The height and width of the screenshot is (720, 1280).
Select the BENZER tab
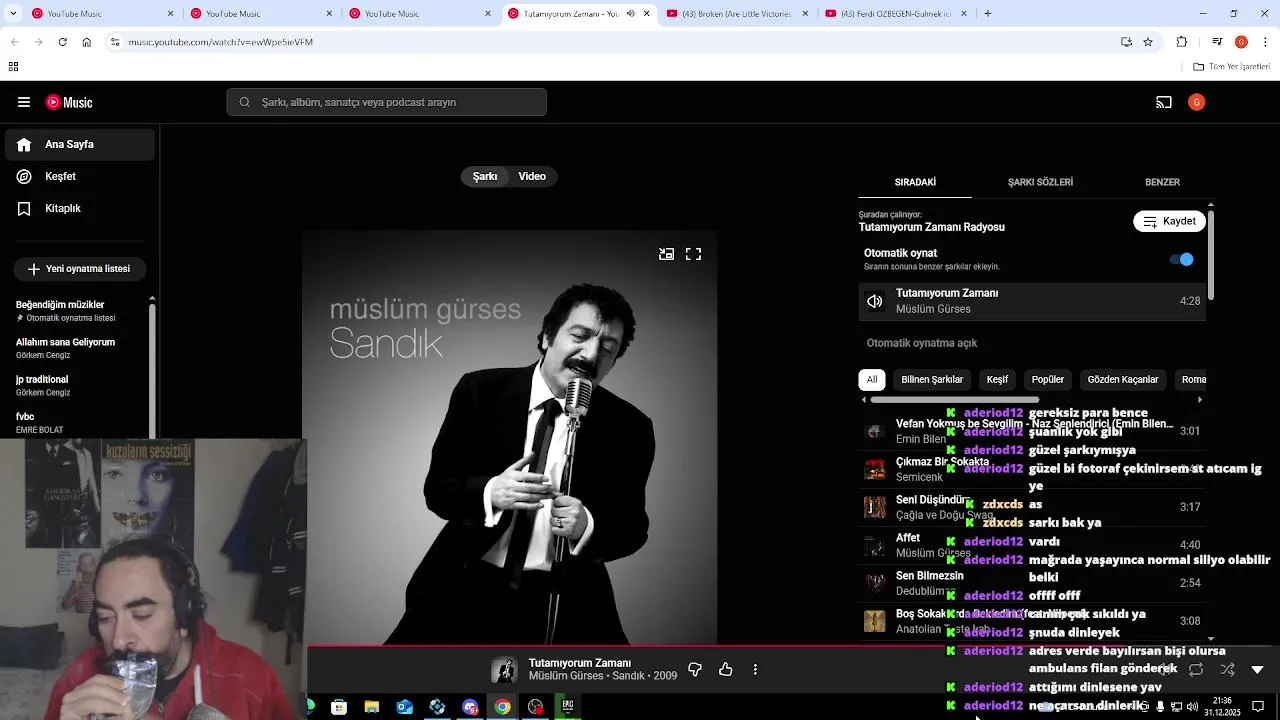point(1162,182)
